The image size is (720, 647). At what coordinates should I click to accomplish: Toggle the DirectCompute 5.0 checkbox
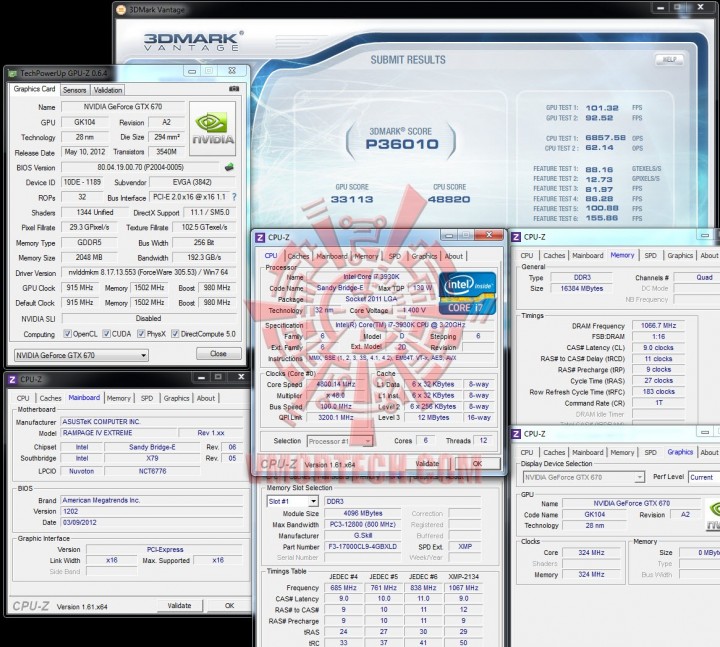(x=175, y=334)
